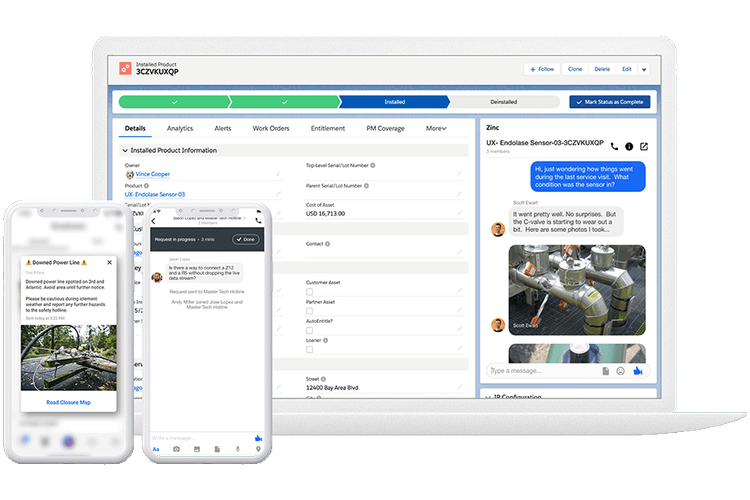Screen dimensions: 750x500
Task: Open the info icon in Zinc chat header
Action: coord(629,146)
